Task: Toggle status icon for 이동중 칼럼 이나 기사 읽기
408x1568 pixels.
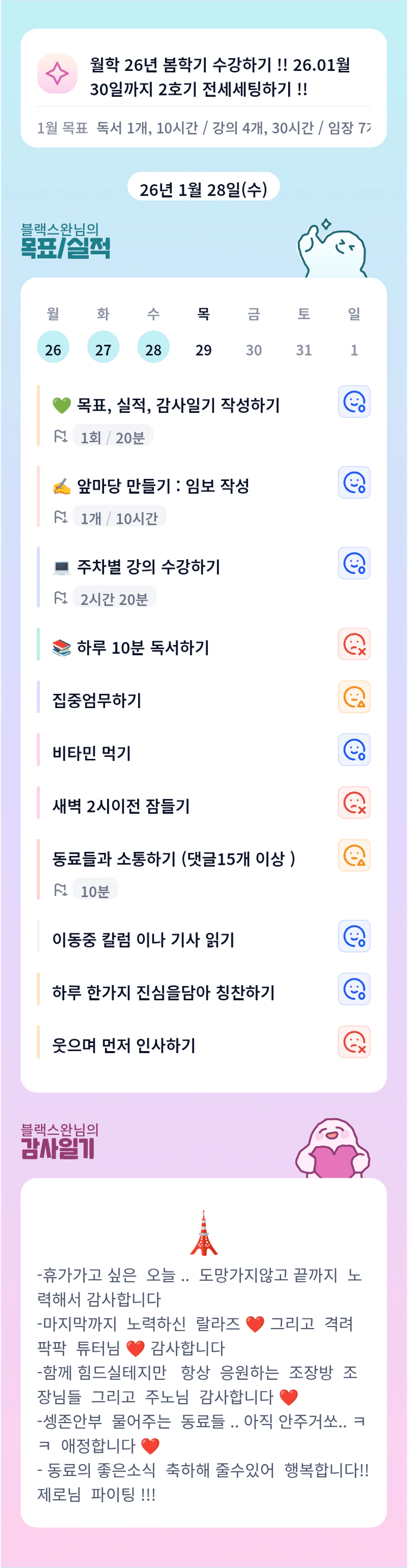Action: [x=354, y=937]
